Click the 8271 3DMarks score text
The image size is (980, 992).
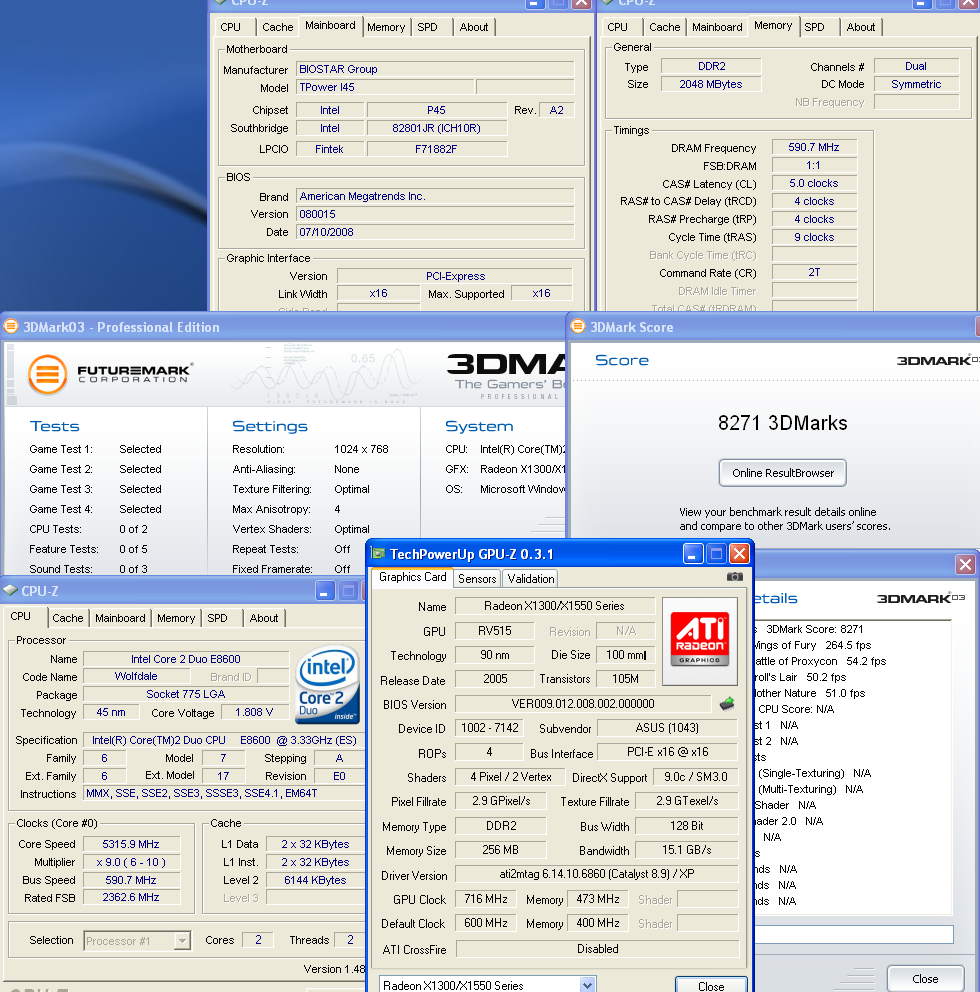coord(783,423)
